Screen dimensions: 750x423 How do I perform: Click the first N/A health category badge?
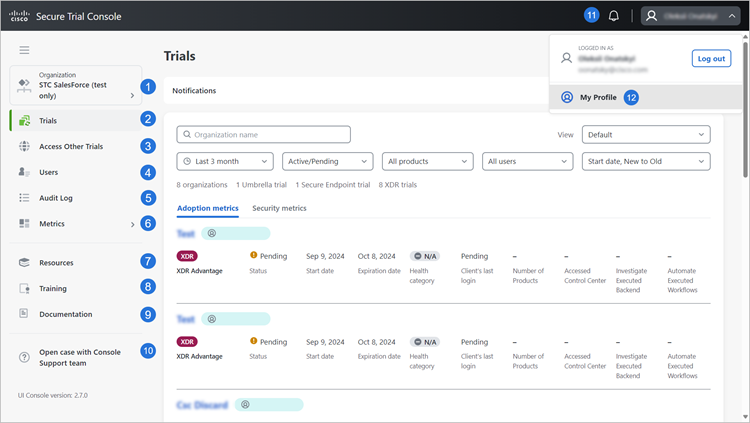coord(425,256)
